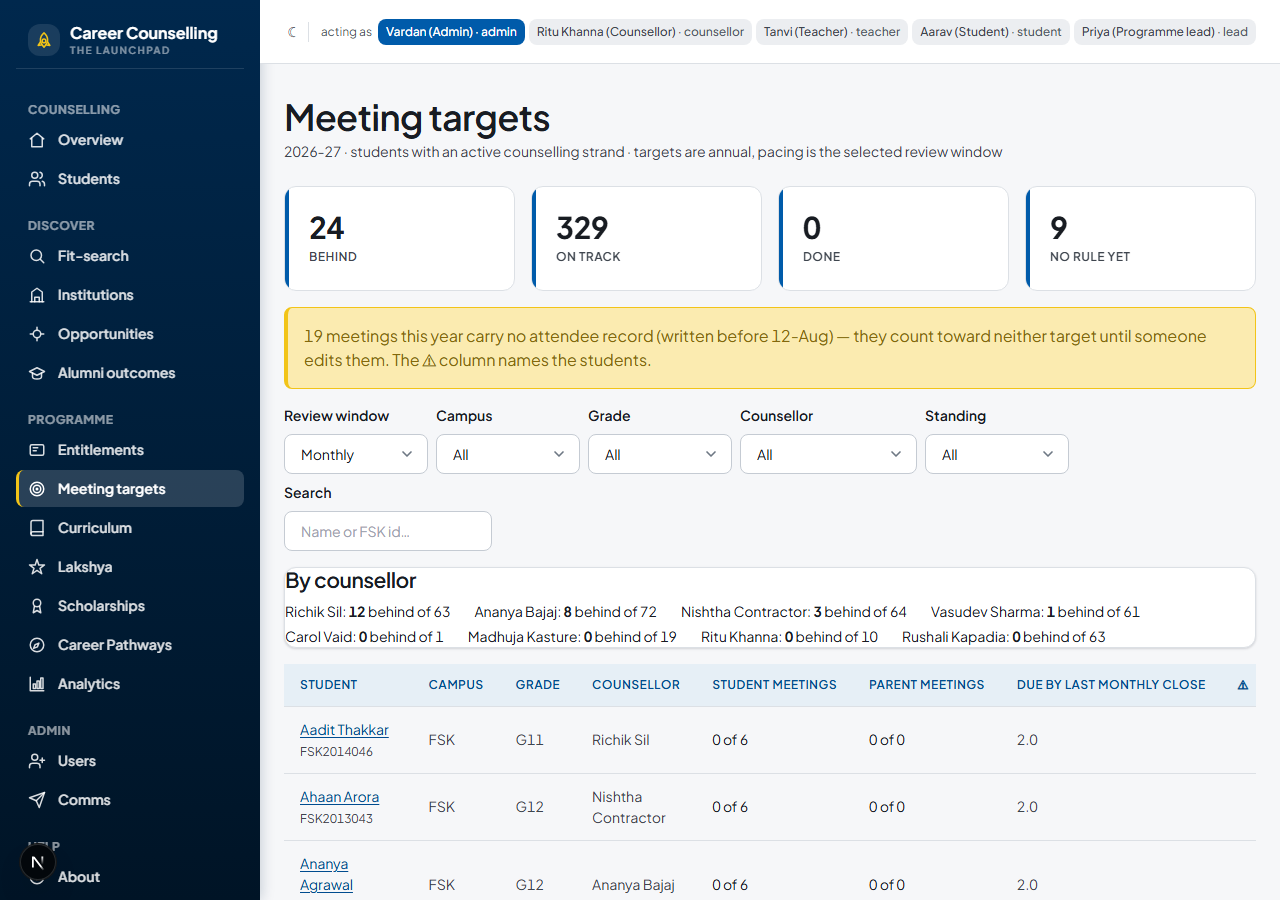Open the About menu label

click(79, 877)
